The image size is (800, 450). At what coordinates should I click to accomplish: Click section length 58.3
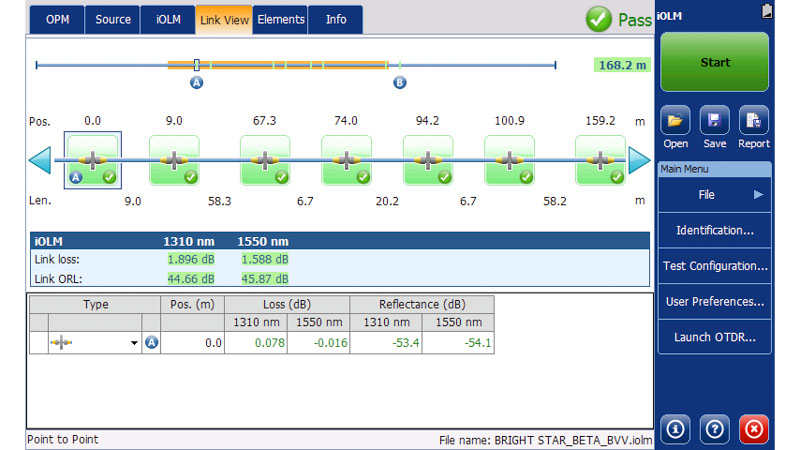coord(219,202)
